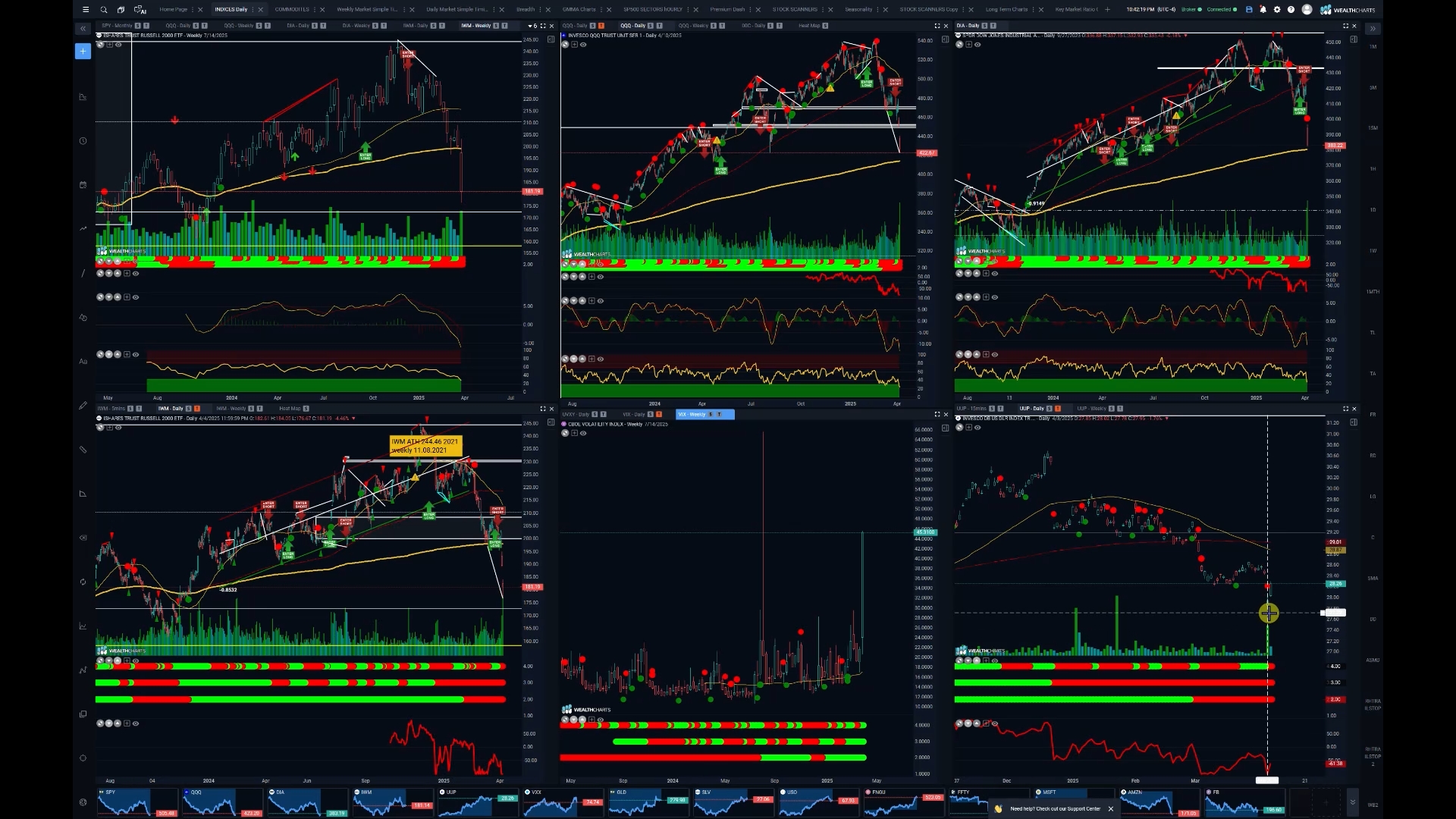Image resolution: width=1456 pixels, height=819 pixels.
Task: Switch to the STOCK SCANNERS tab
Action: [x=795, y=10]
